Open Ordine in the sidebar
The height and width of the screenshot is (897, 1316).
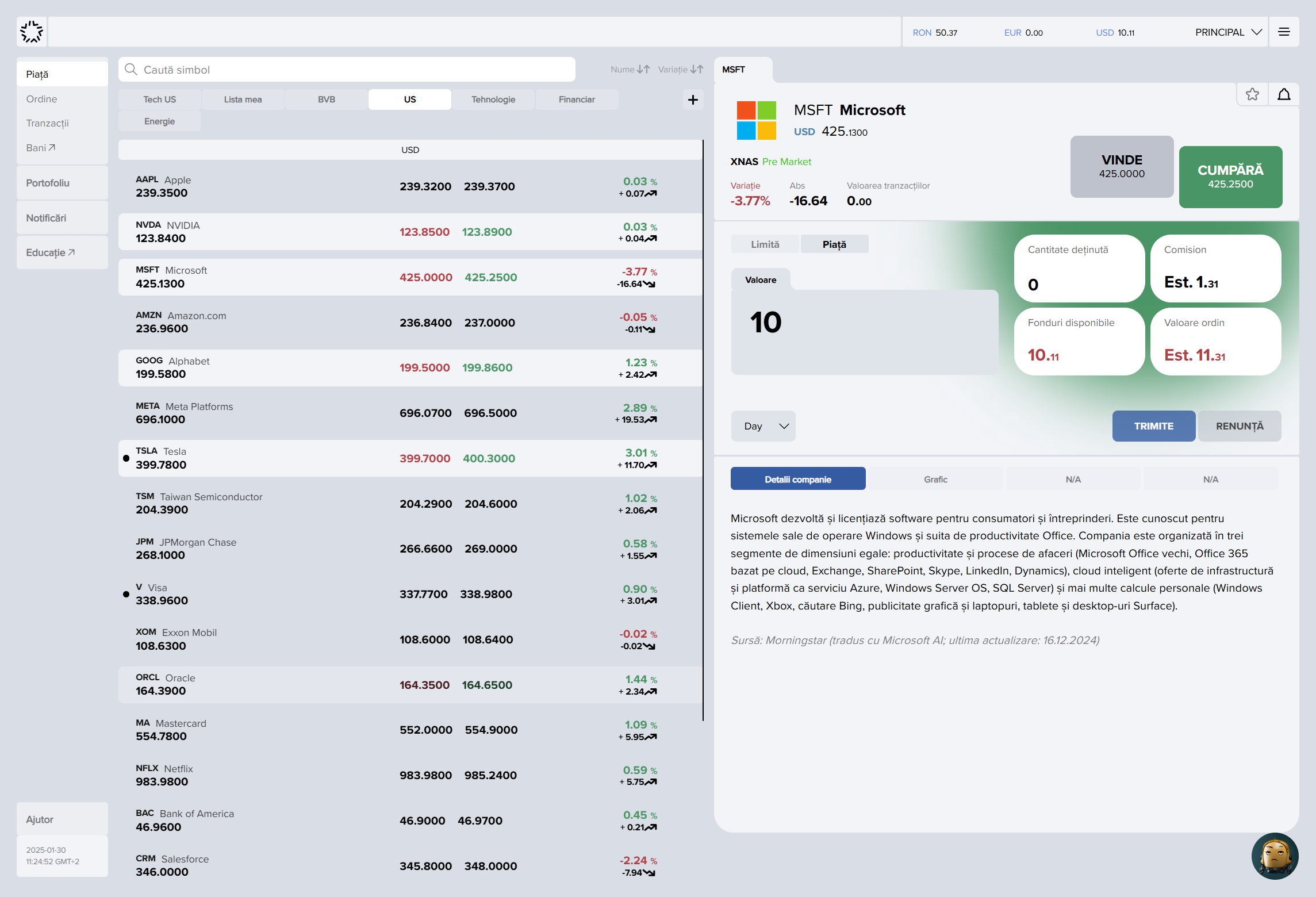coord(41,99)
